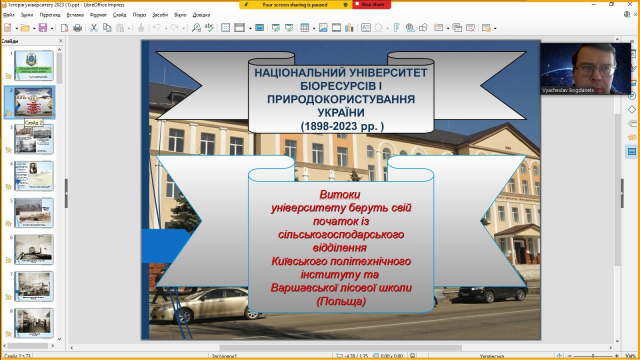Click the zoom slider in the status bar
Screen dimensions: 640x360
(593, 356)
